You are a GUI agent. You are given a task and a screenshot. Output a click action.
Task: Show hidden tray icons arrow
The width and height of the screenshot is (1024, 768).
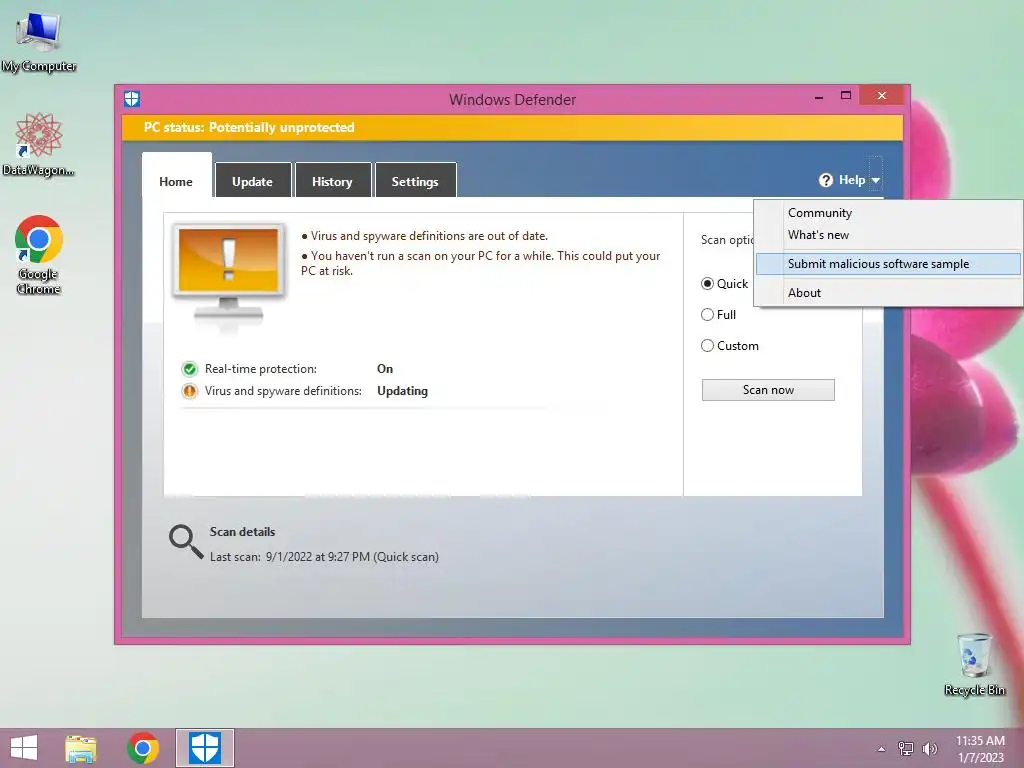[x=882, y=749]
